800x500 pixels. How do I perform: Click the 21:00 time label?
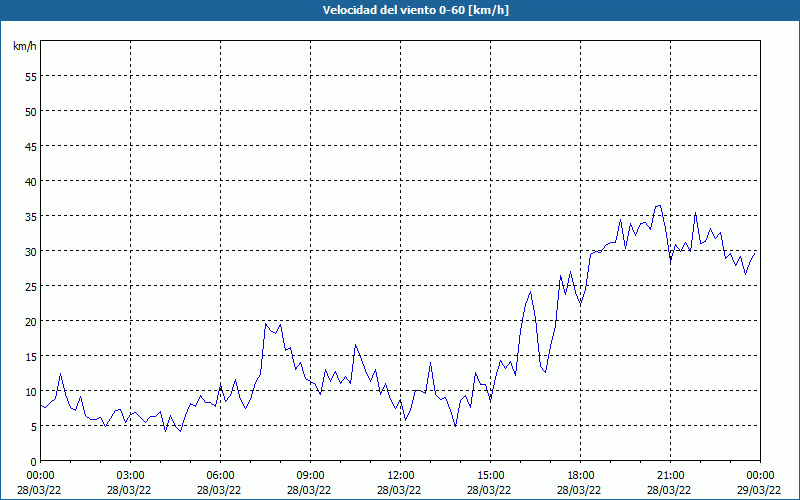[670, 476]
